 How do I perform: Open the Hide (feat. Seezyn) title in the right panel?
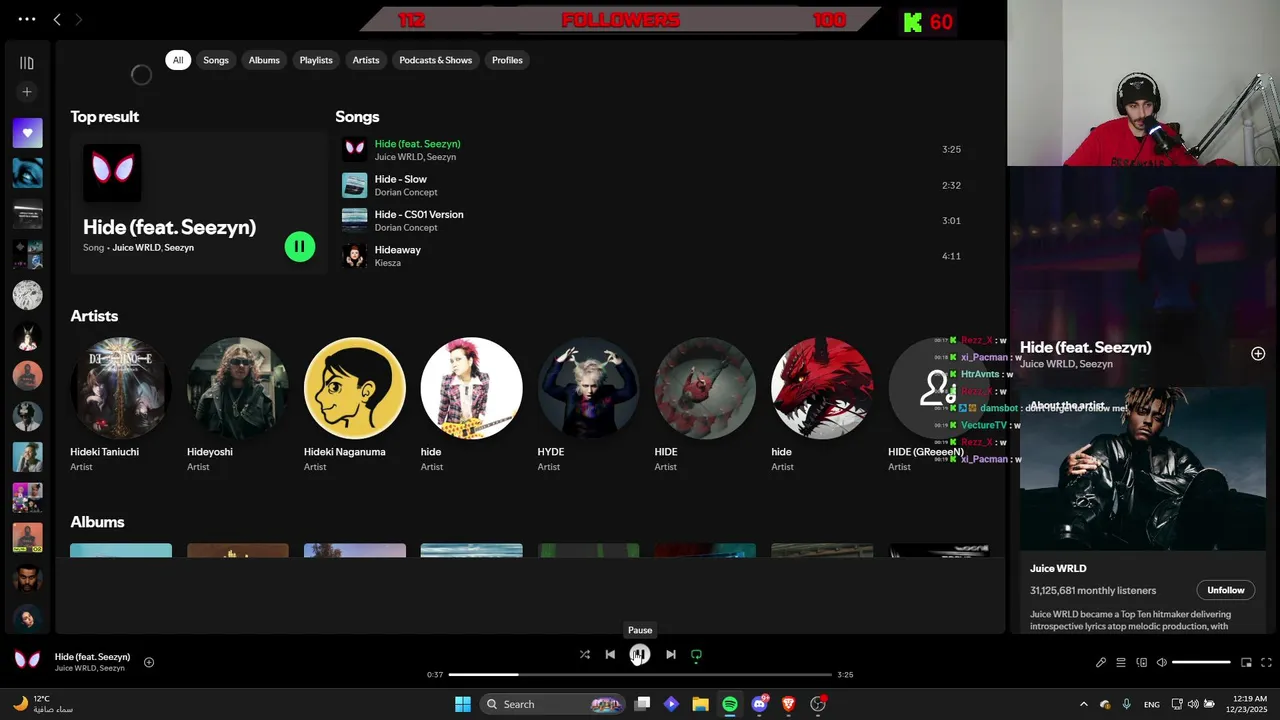point(1085,347)
